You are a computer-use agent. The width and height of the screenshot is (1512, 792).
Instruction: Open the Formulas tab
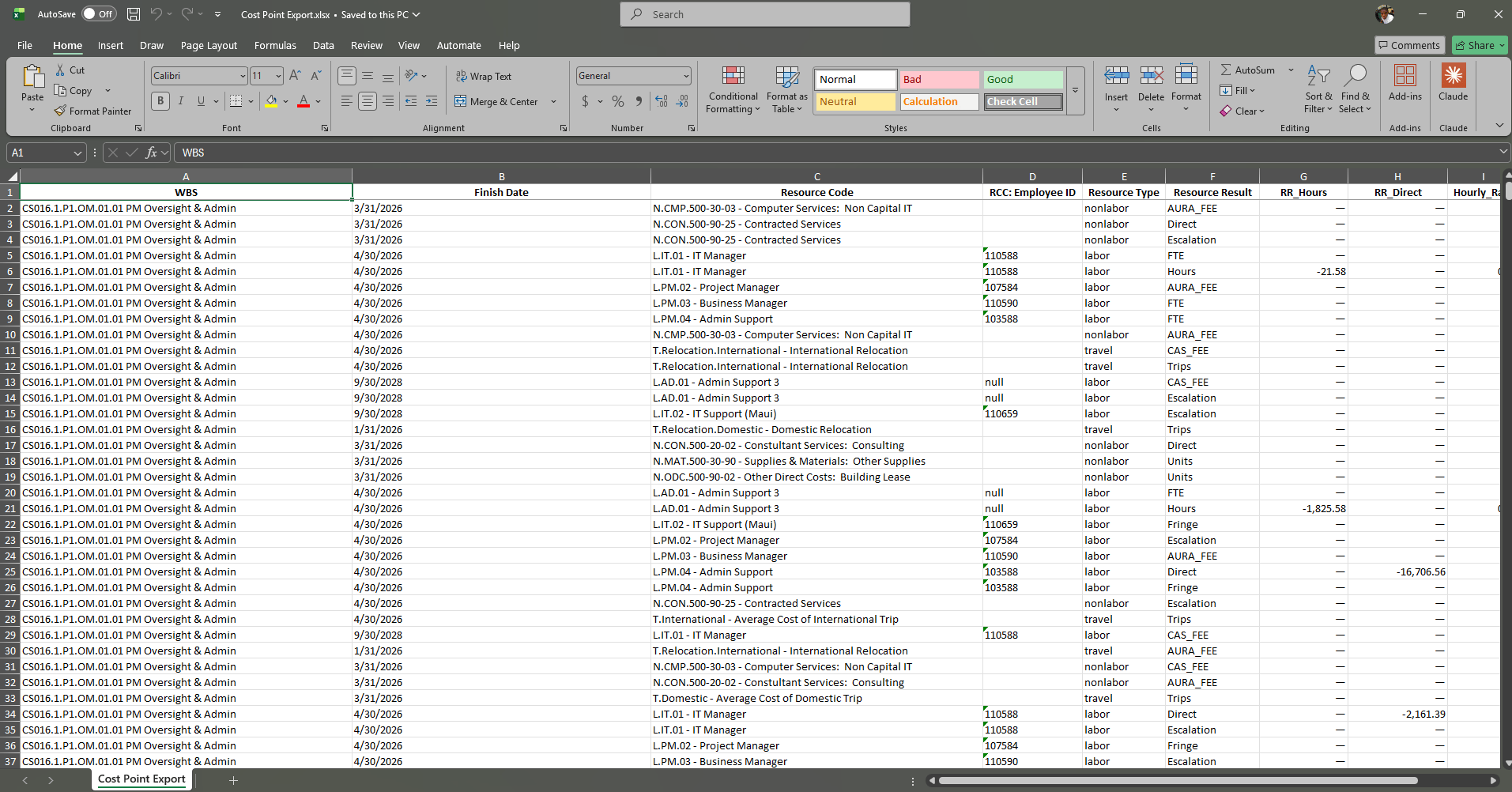[275, 46]
